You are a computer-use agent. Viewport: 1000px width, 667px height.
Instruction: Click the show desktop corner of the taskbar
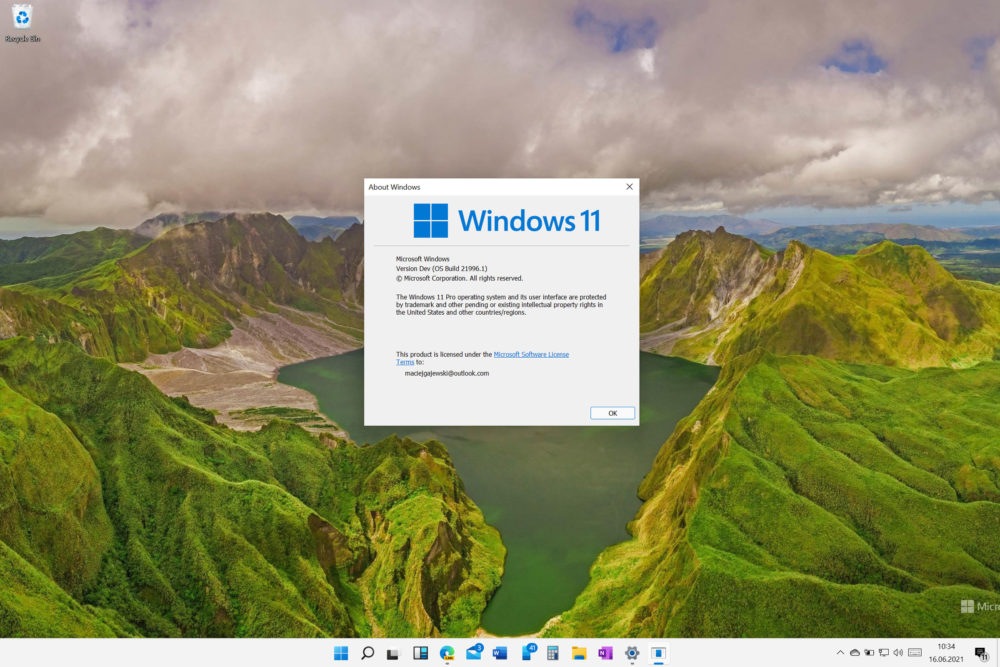point(997,653)
